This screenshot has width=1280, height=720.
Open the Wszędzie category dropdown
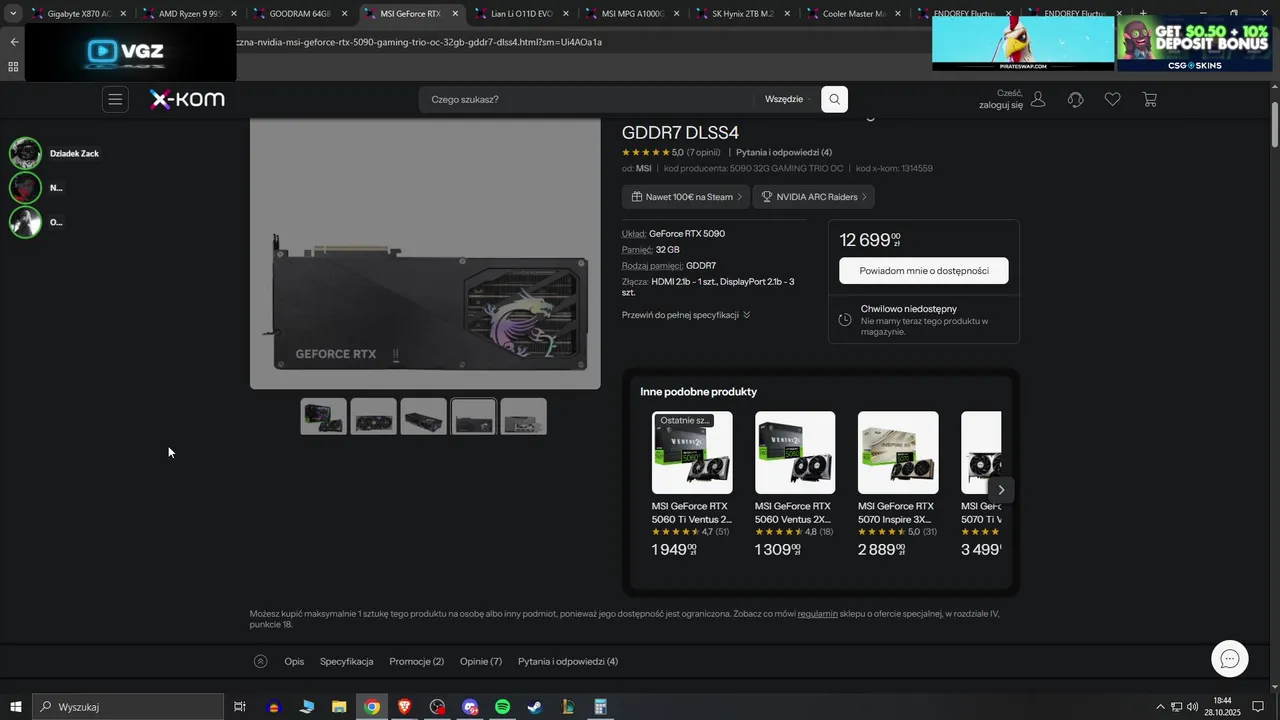(x=790, y=99)
